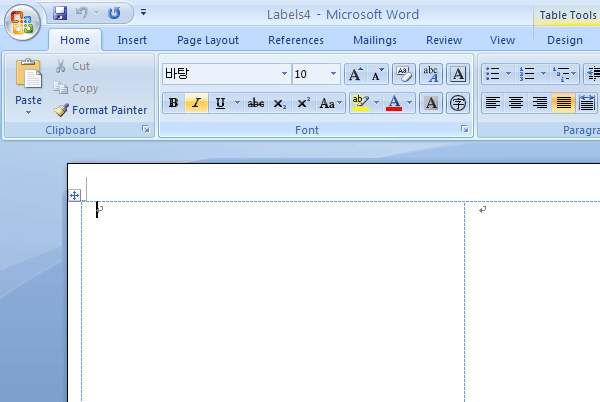Place cursor in the second label cell

533,301
